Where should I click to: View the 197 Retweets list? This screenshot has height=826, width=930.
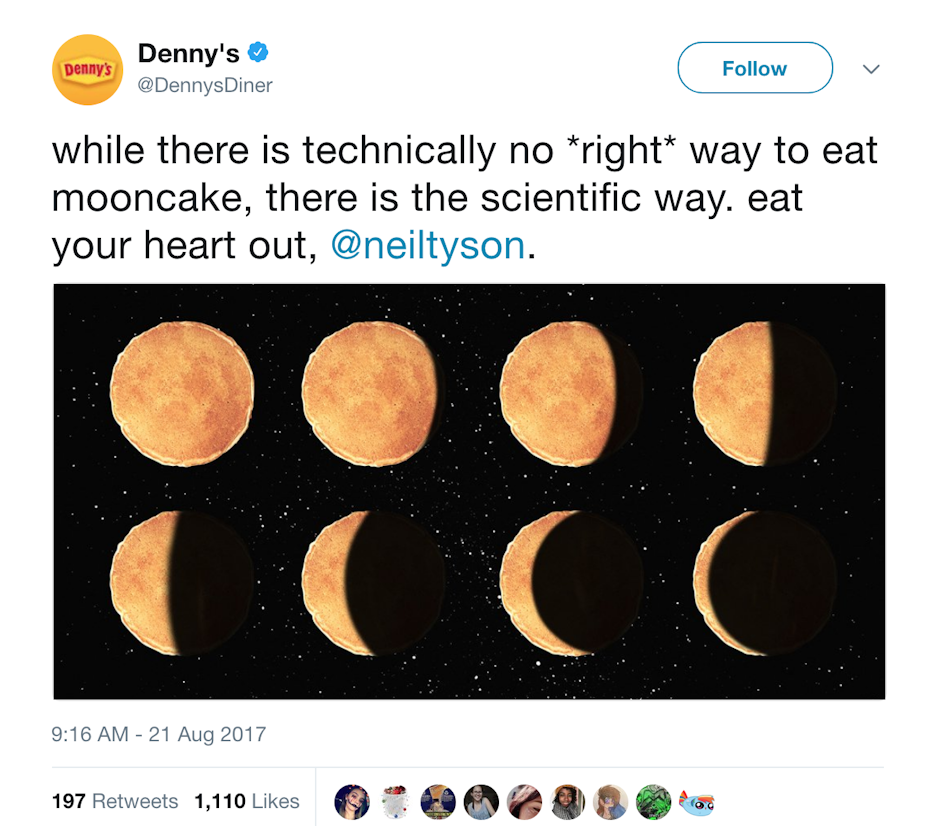115,801
